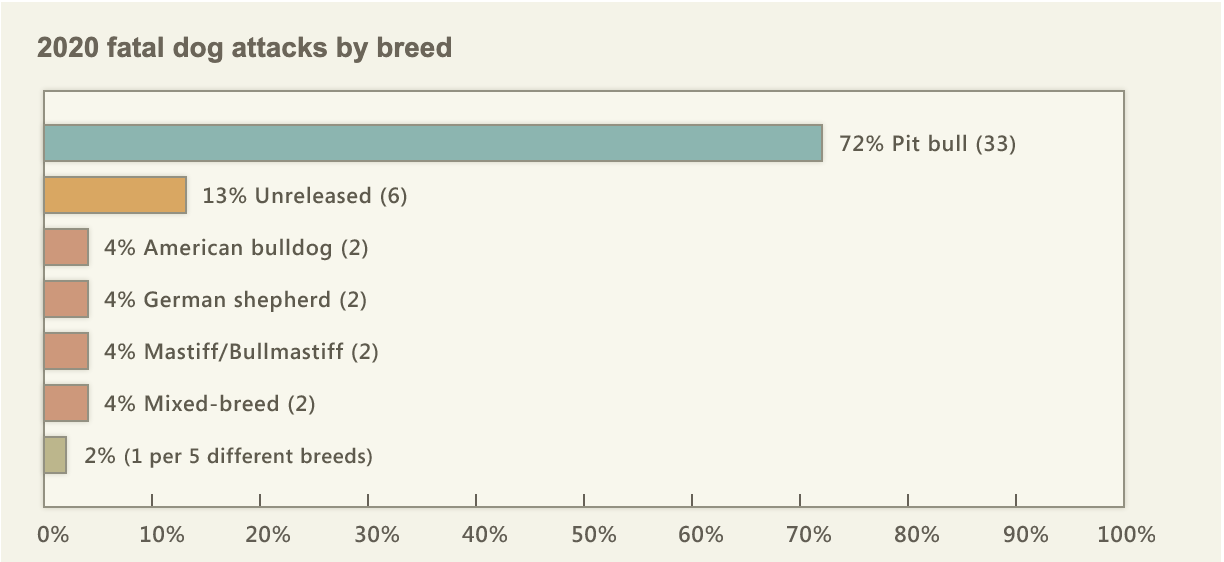Click the '4% Mastiff/Bullmastiff (2)' label

[x=241, y=352]
